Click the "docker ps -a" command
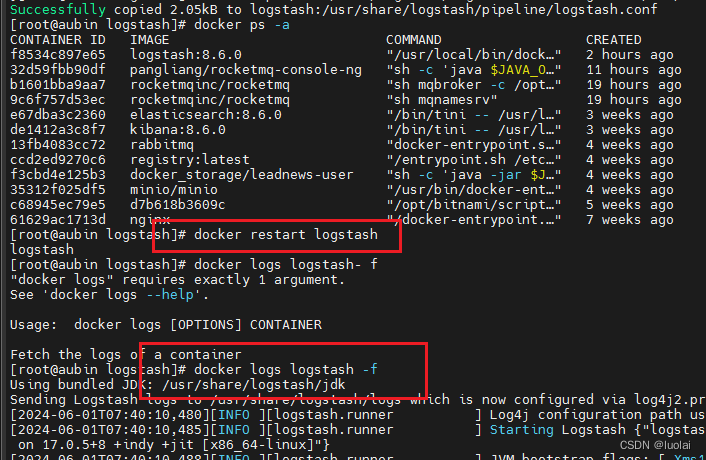Image resolution: width=706 pixels, height=460 pixels. [242, 25]
